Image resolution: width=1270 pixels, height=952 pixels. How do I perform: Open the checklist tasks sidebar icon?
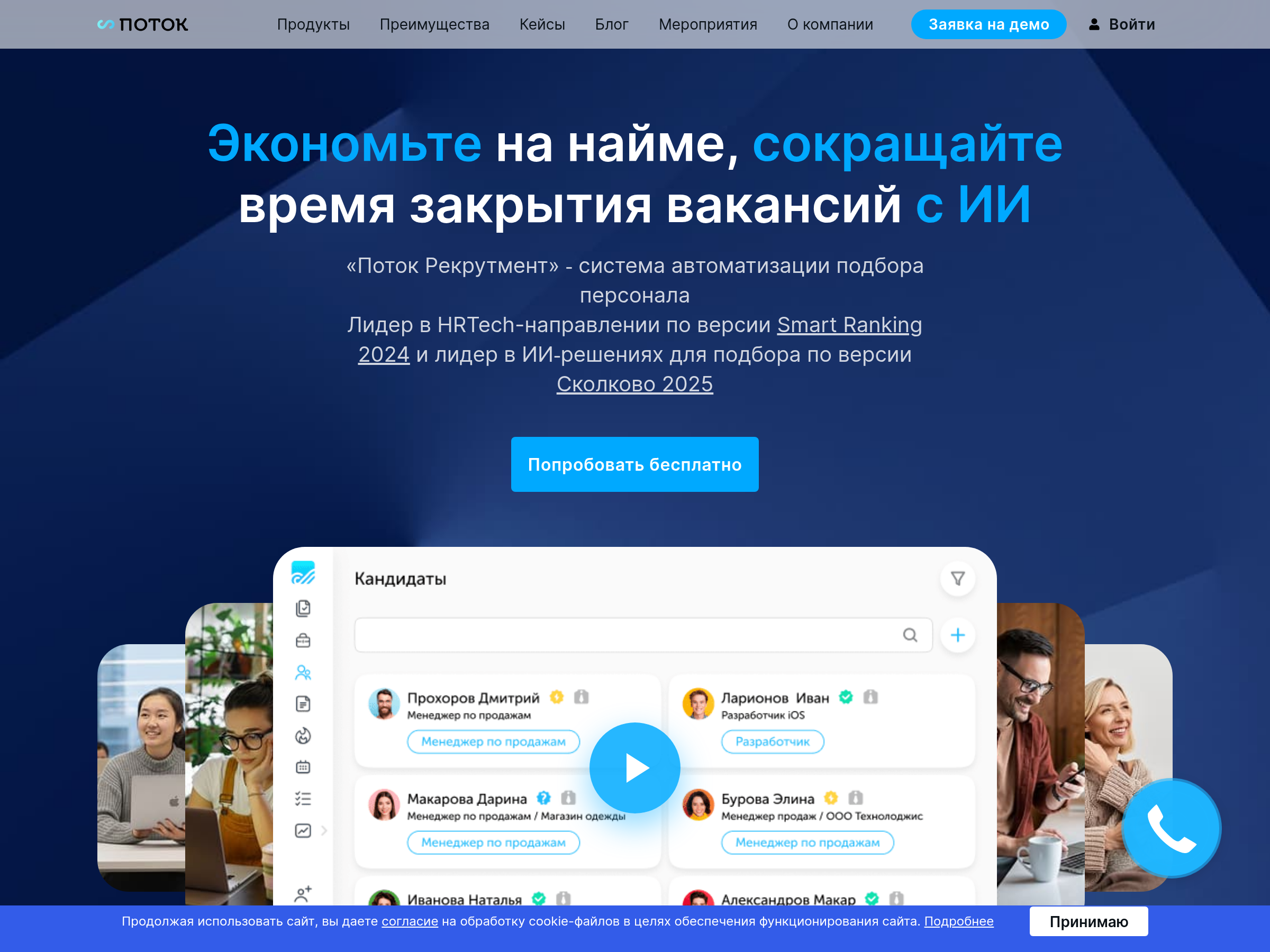coord(303,799)
